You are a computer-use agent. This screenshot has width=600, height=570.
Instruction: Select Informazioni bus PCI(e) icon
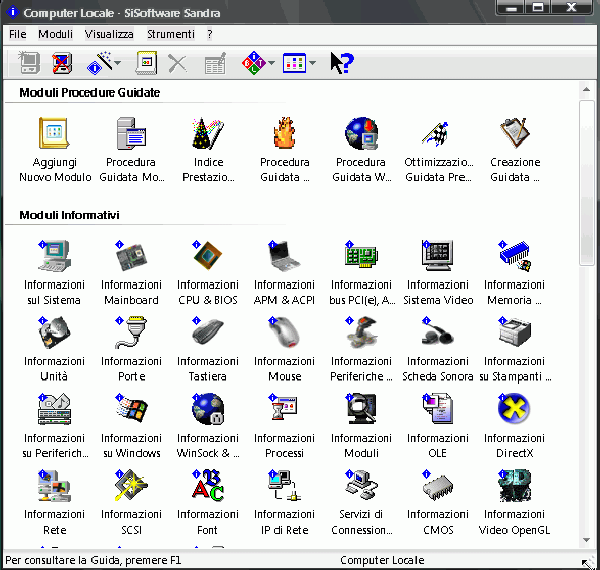[x=361, y=273]
